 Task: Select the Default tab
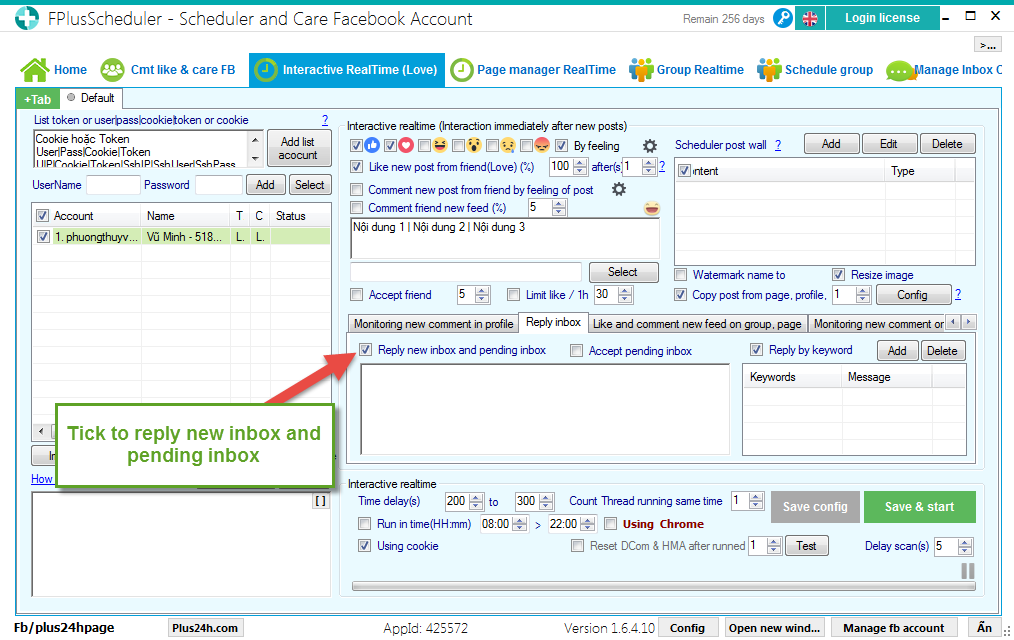tap(91, 98)
